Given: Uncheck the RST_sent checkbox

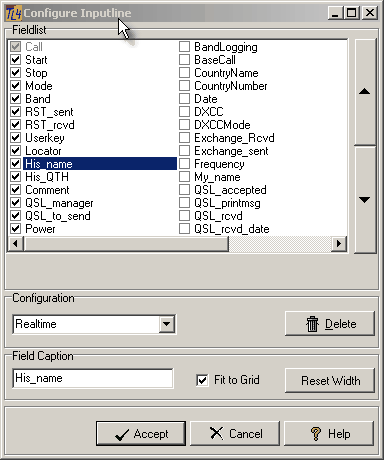Looking at the screenshot, I should [x=16, y=112].
